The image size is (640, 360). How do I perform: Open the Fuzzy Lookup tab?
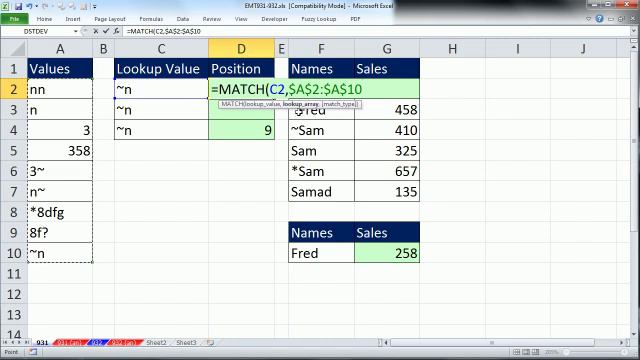point(319,19)
